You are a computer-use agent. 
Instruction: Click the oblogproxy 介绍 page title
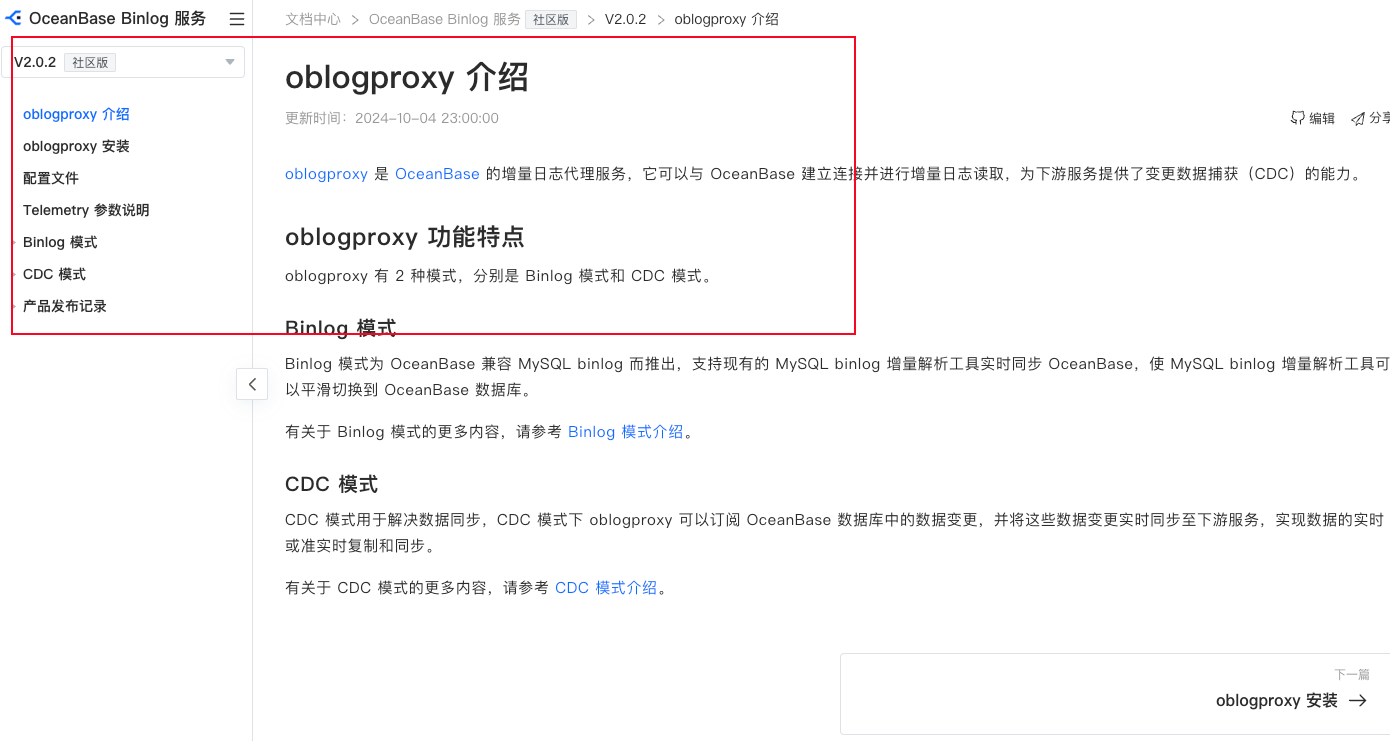click(x=407, y=77)
